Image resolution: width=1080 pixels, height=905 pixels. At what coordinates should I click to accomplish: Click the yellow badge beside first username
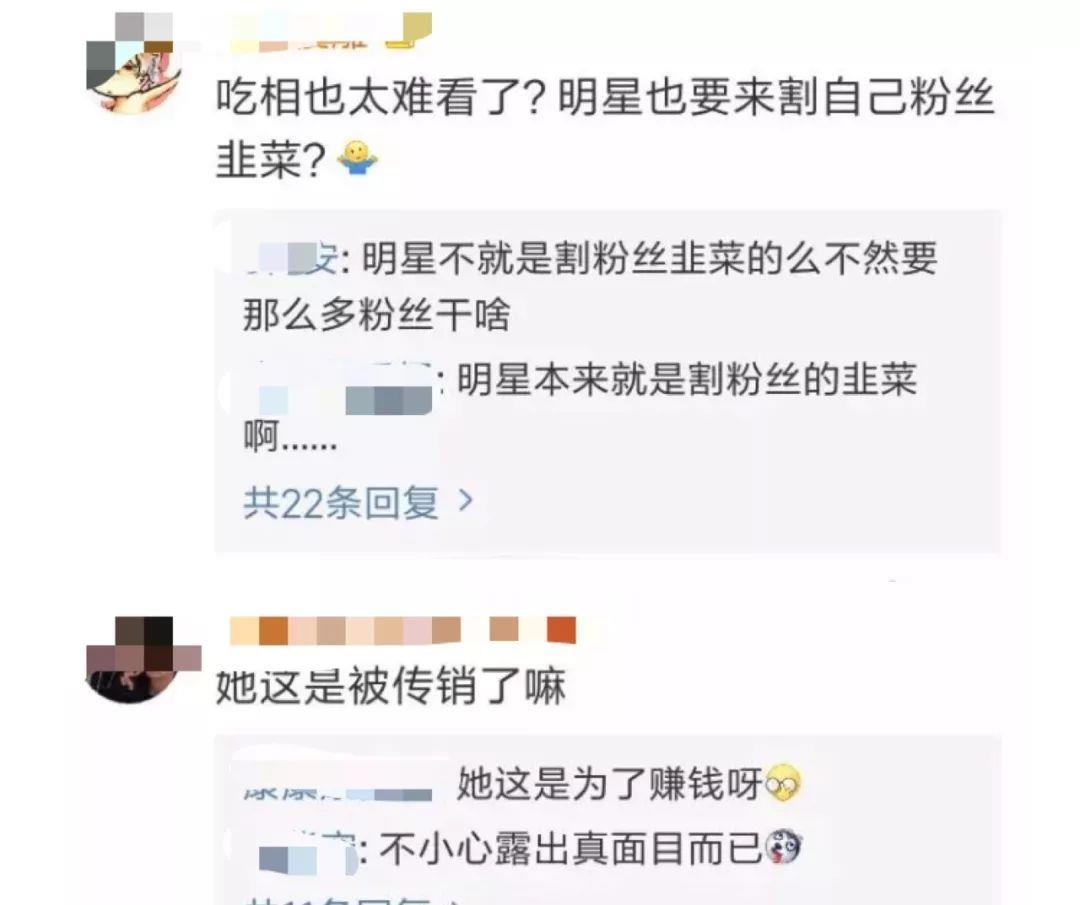pyautogui.click(x=408, y=31)
